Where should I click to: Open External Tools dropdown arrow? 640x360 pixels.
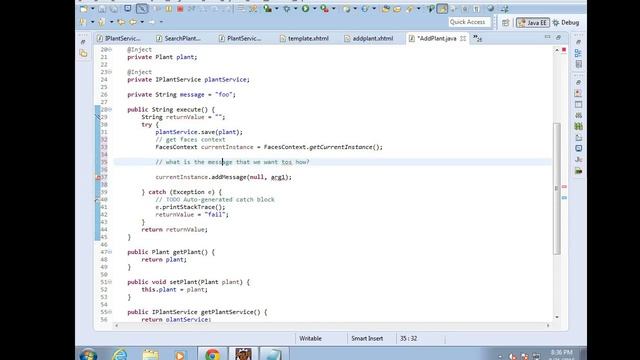334,9
